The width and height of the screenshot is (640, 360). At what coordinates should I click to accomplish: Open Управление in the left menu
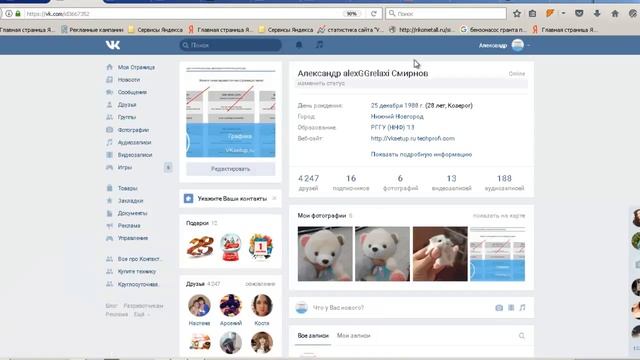coord(133,238)
